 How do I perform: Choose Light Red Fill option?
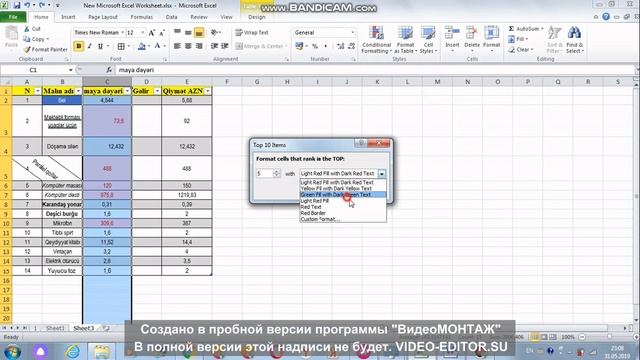342,201
